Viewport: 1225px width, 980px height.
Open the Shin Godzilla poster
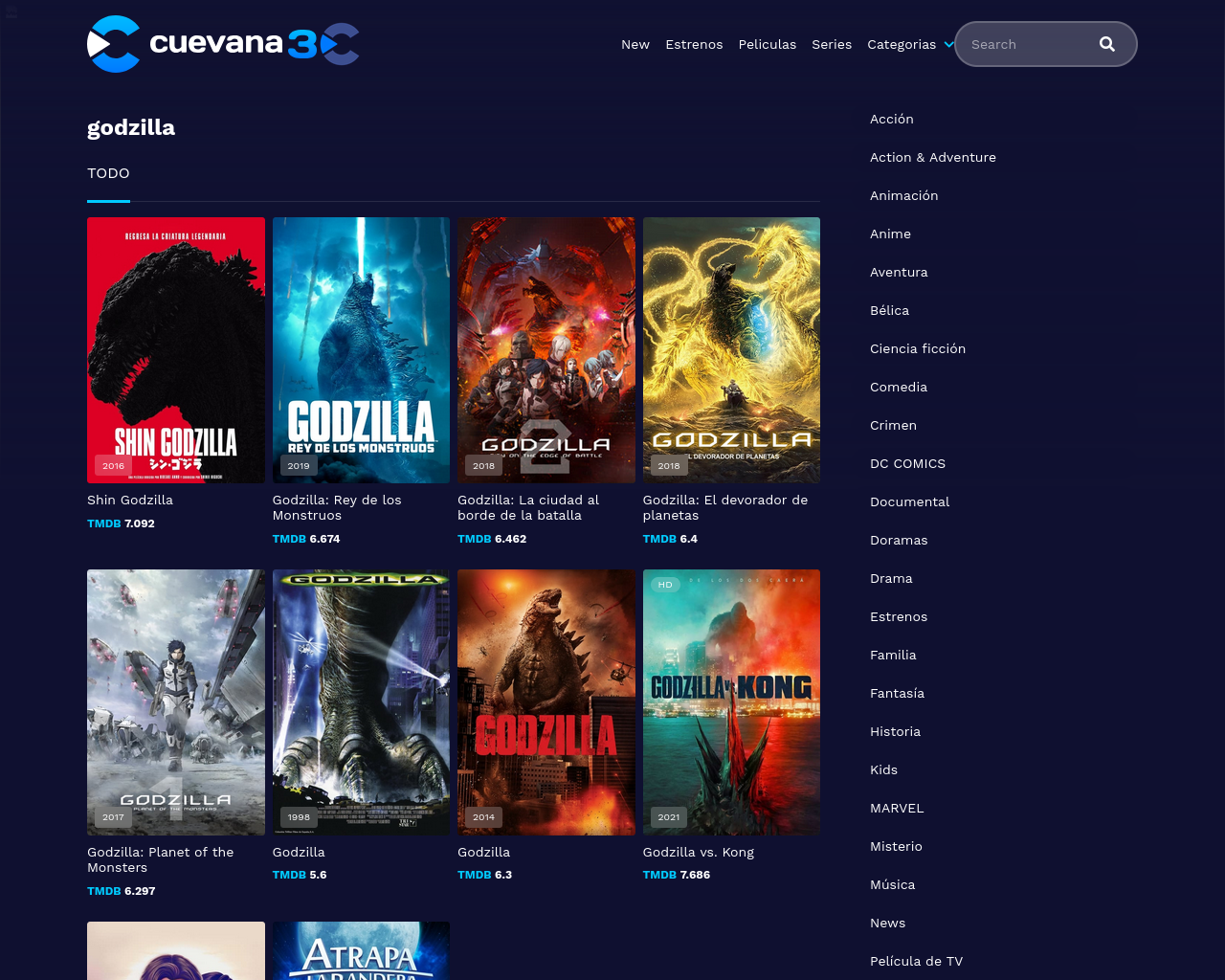click(176, 350)
